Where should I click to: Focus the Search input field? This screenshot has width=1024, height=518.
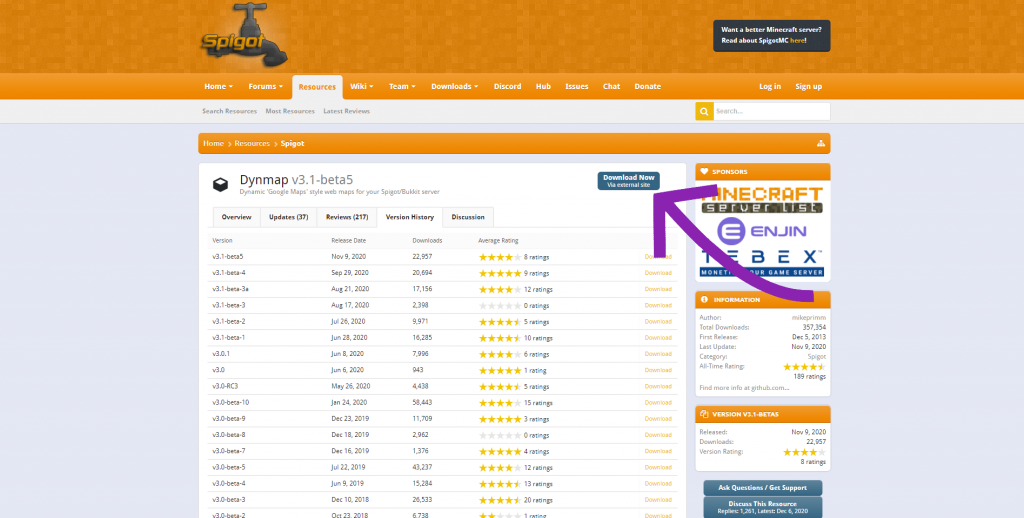click(771, 112)
